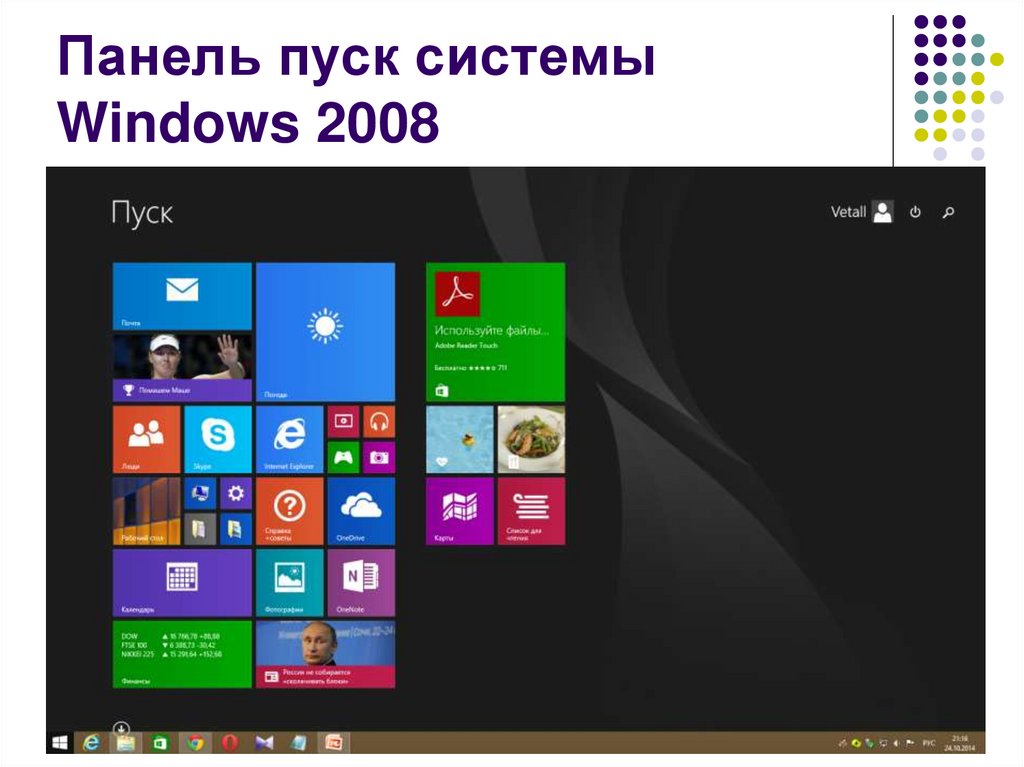Open the purple bow-tie app in taskbar
This screenshot has width=1024, height=767.
coord(264,743)
